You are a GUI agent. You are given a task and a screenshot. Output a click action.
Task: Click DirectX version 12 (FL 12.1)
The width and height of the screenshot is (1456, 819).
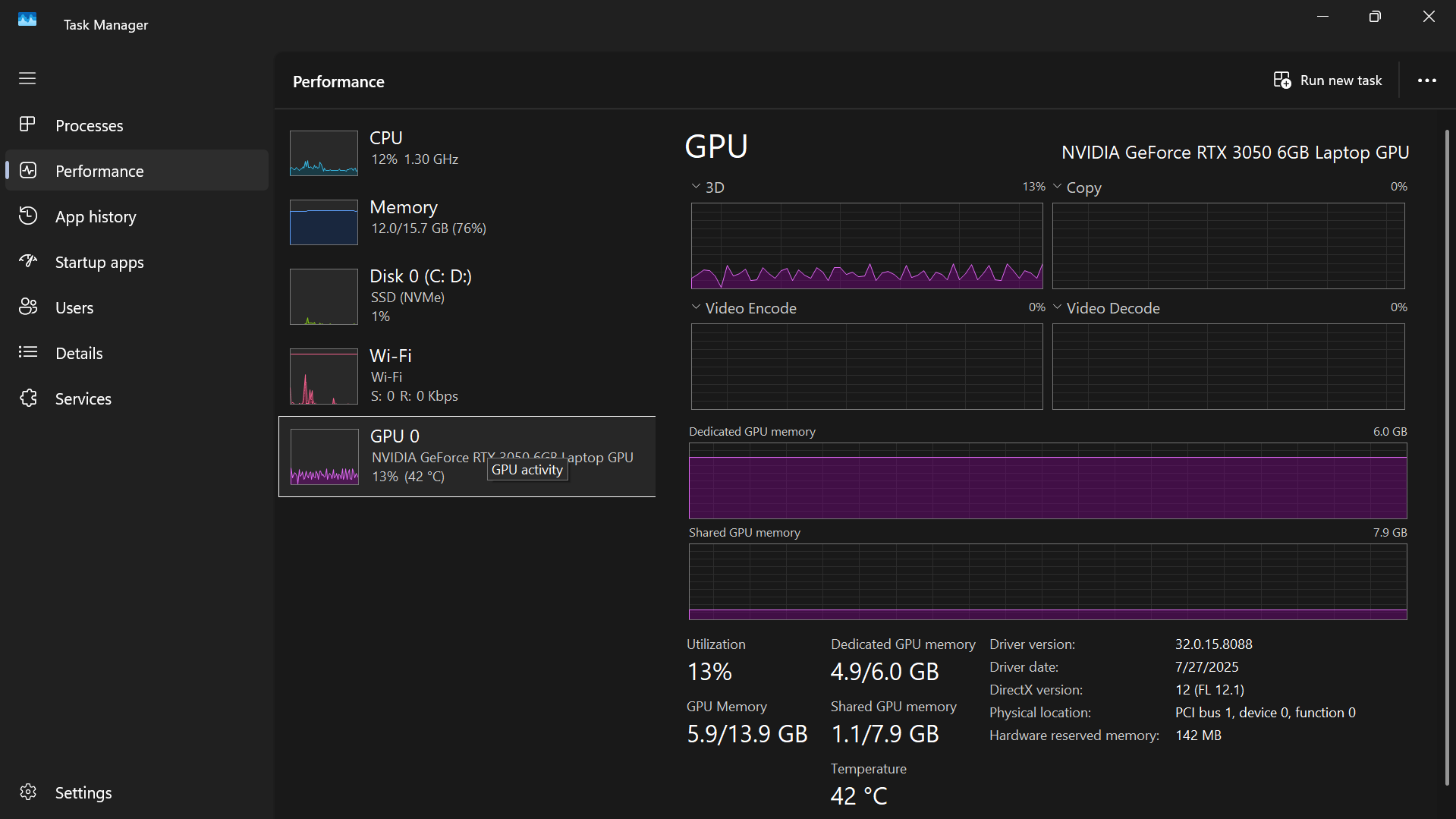[1210, 690]
